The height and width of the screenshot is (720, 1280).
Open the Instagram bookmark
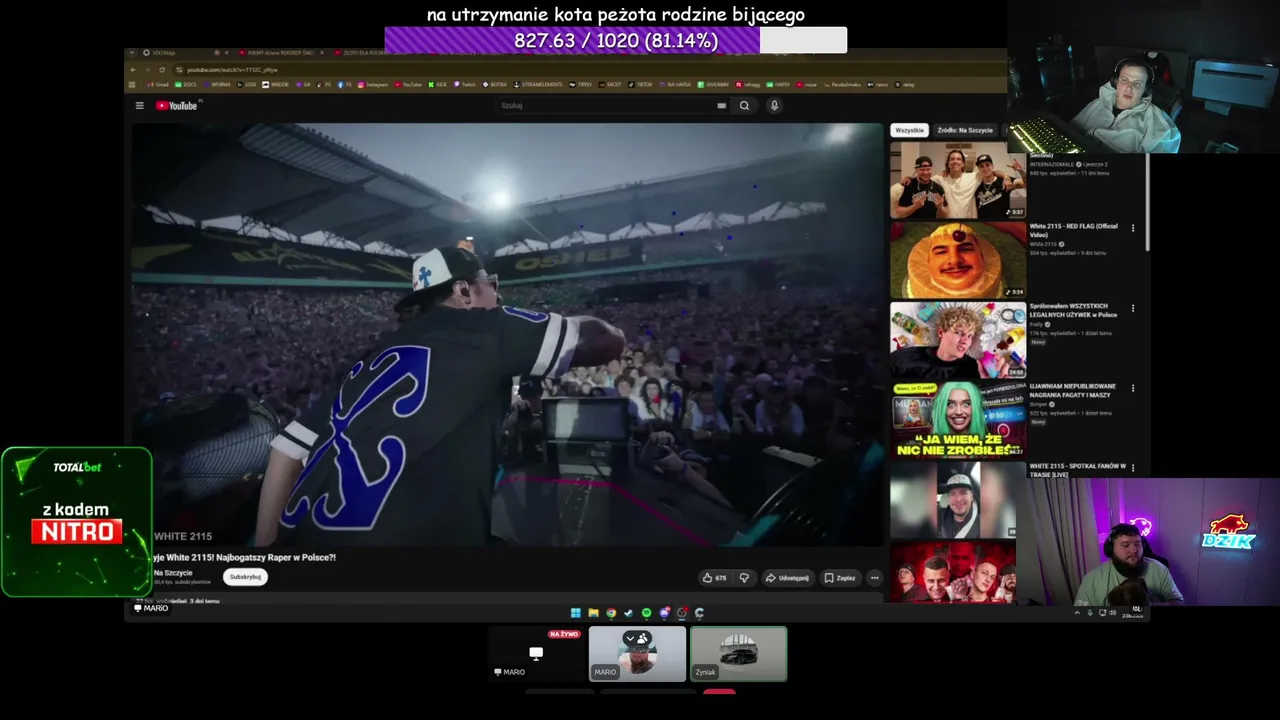point(373,85)
